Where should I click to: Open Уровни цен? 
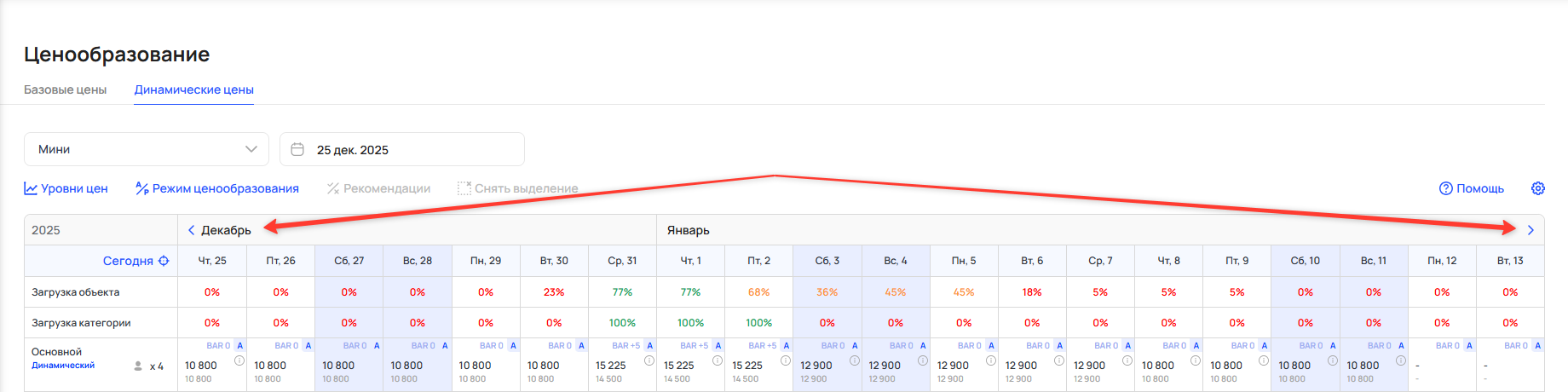click(66, 188)
